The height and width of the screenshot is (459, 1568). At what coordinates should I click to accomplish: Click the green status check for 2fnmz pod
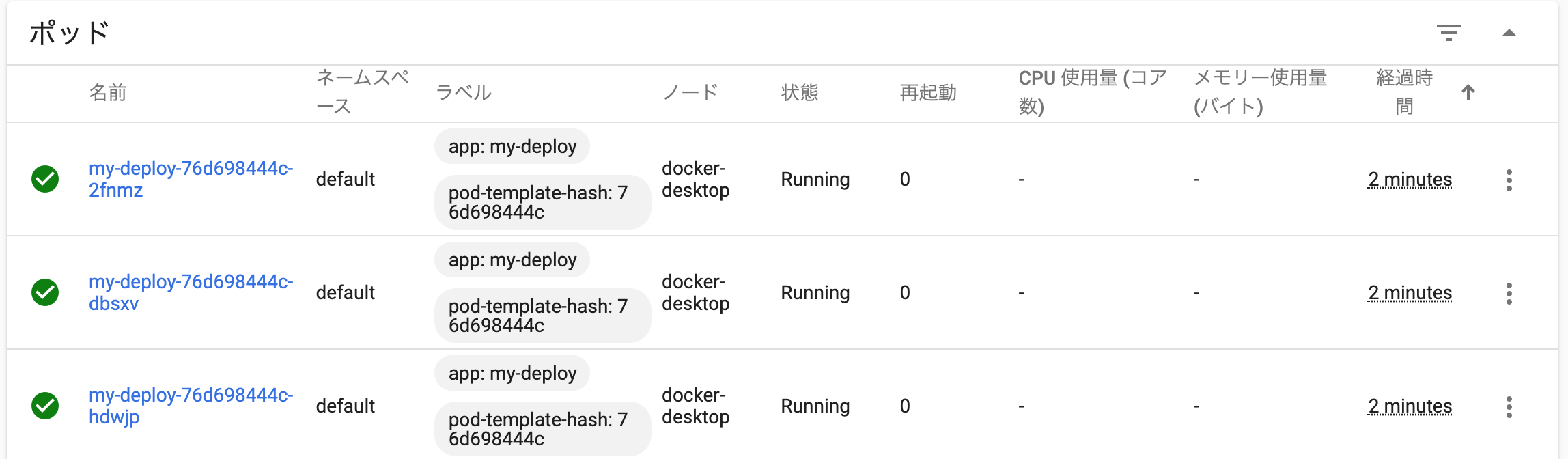(45, 179)
